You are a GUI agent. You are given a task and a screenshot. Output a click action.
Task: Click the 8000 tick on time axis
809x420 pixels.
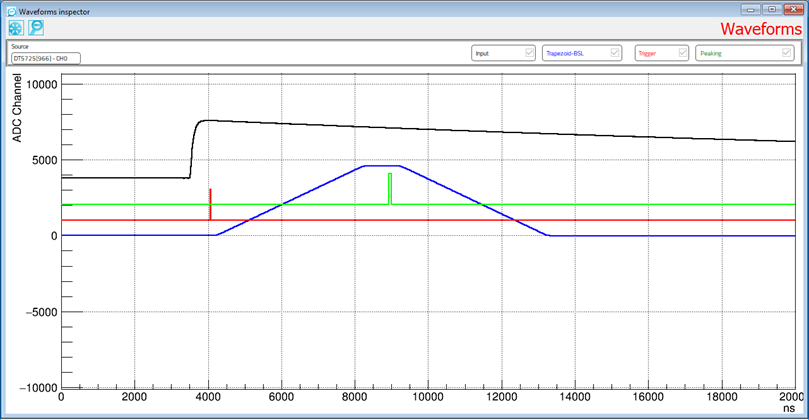(355, 397)
